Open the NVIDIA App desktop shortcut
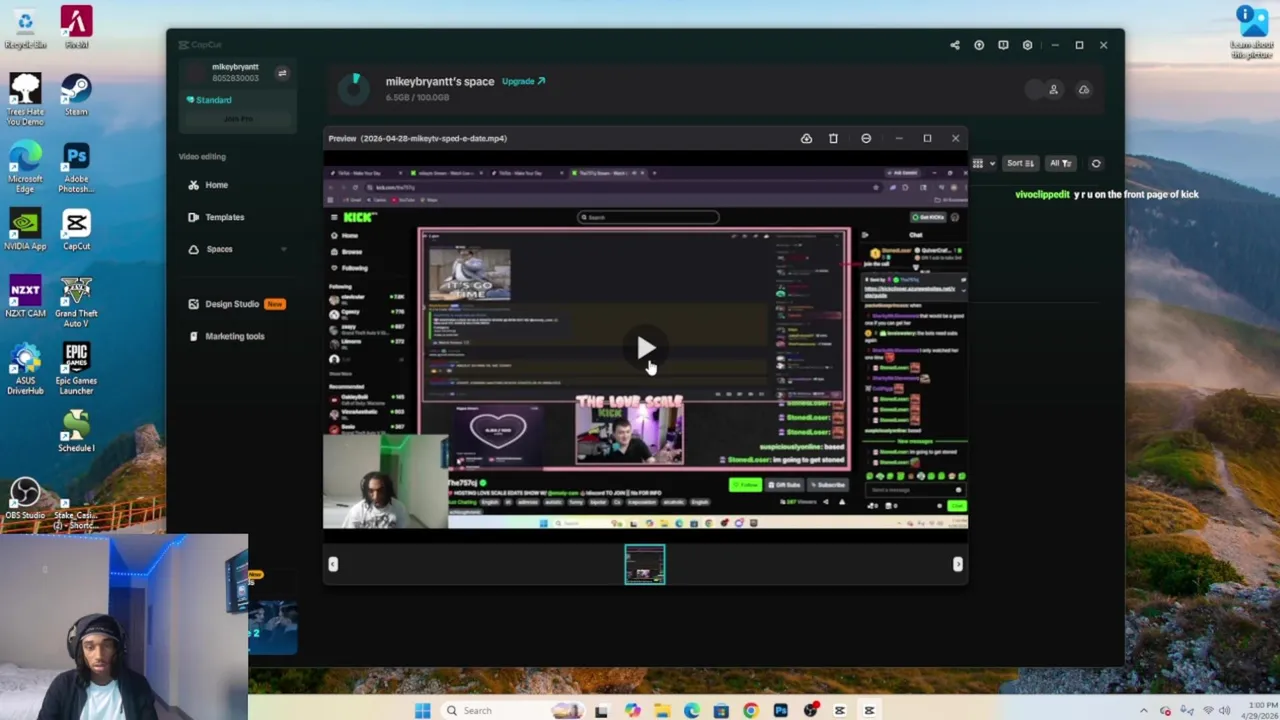The width and height of the screenshot is (1280, 720). [25, 230]
